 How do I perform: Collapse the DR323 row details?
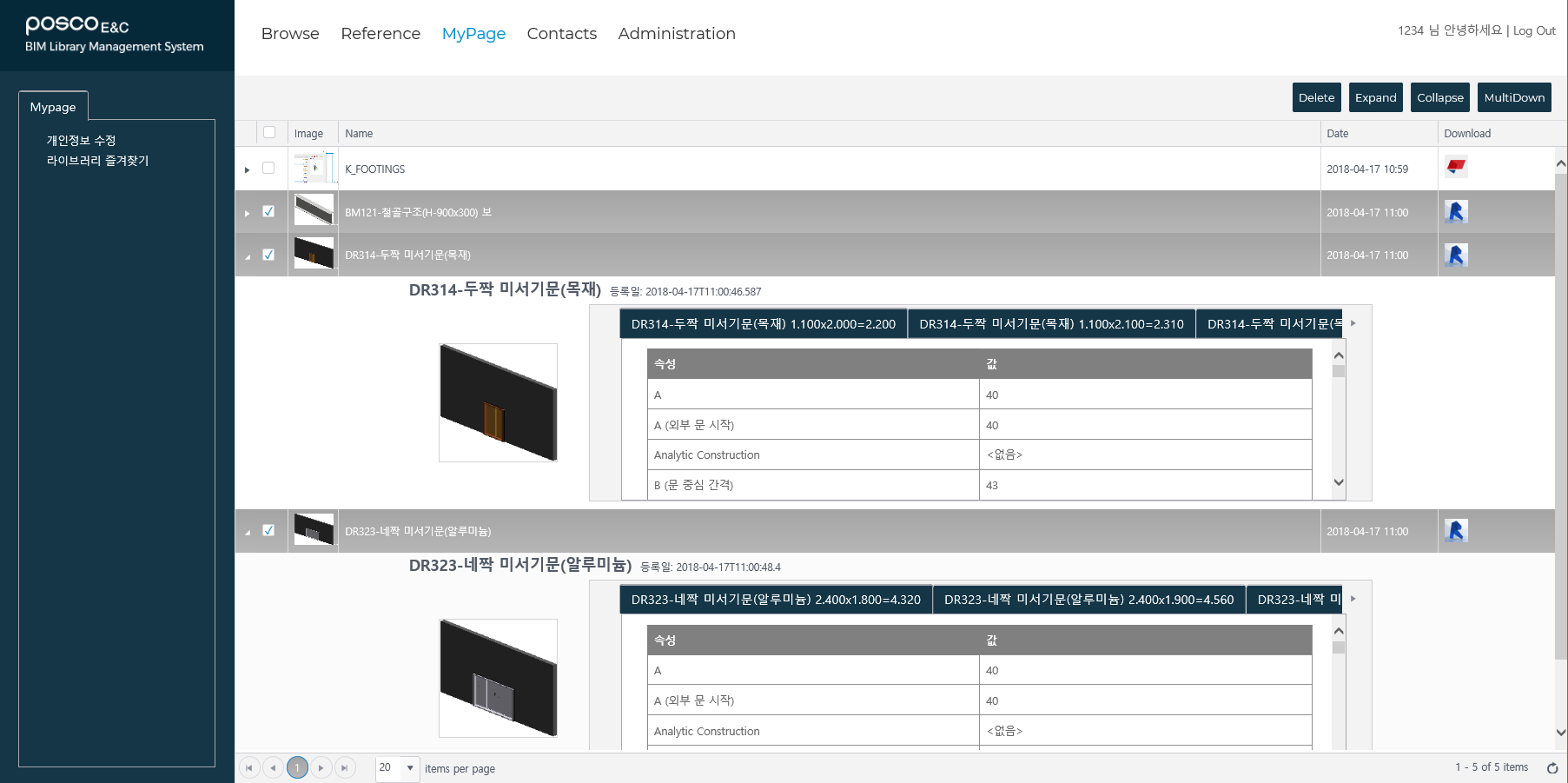pyautogui.click(x=248, y=532)
